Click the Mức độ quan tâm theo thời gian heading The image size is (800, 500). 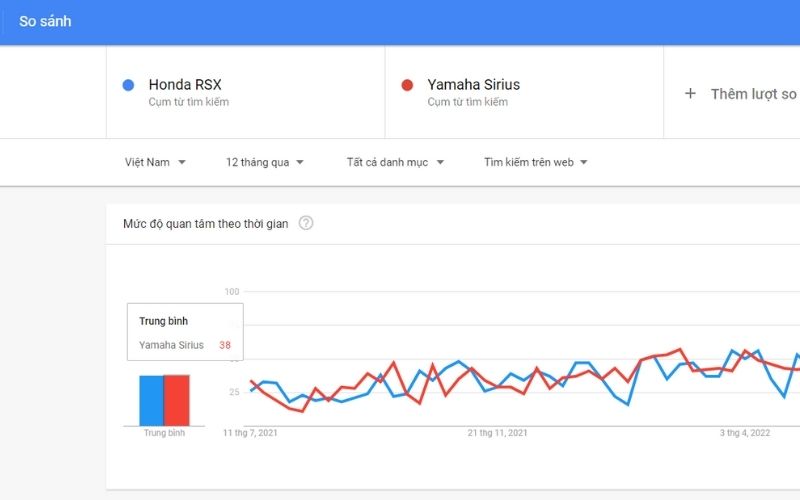[x=205, y=224]
